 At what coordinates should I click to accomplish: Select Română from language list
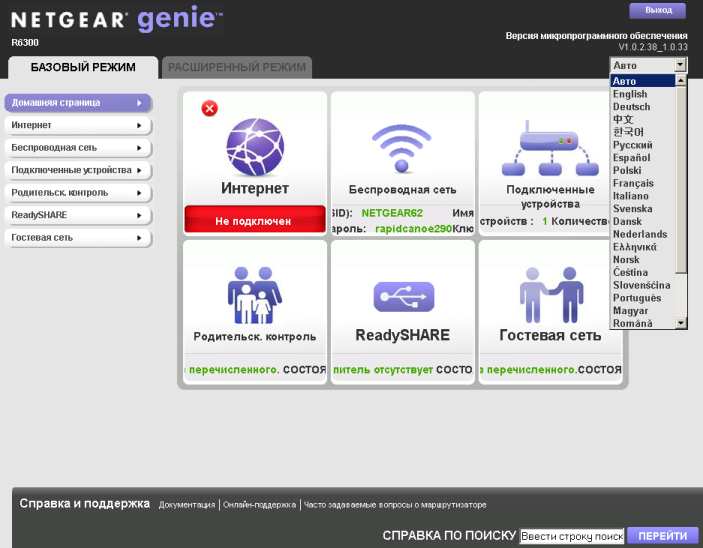643,323
